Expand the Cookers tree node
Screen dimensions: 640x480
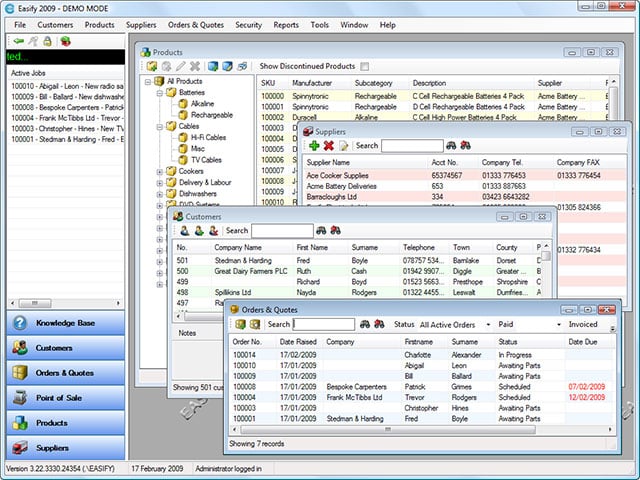pos(160,172)
